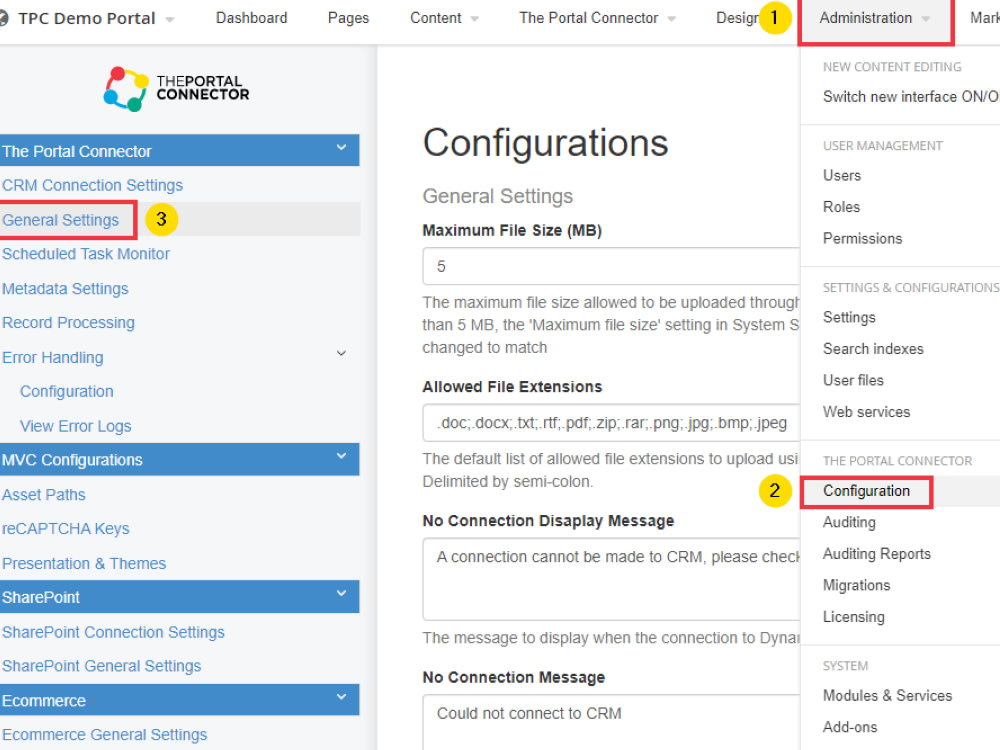This screenshot has width=1000, height=750.
Task: Open Asset Paths link
Action: [x=43, y=495]
